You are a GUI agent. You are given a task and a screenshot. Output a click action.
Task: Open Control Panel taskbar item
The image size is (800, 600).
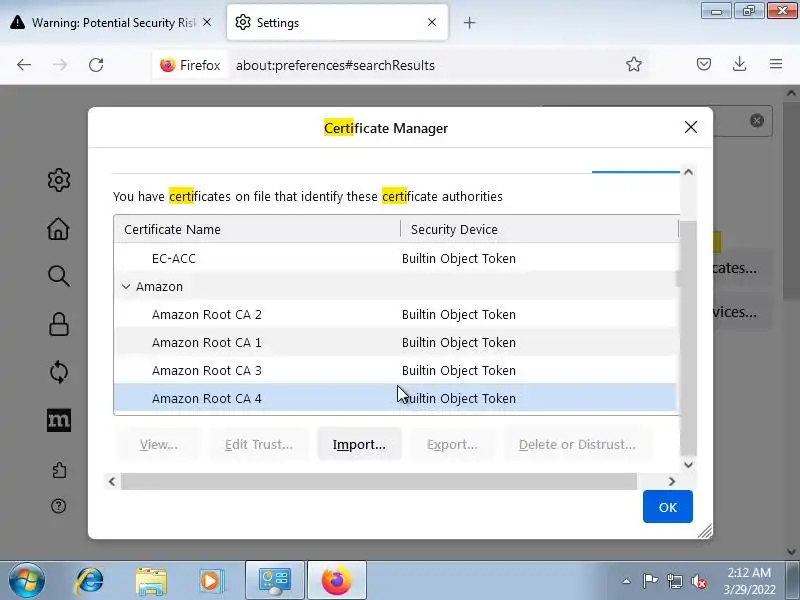coord(274,581)
